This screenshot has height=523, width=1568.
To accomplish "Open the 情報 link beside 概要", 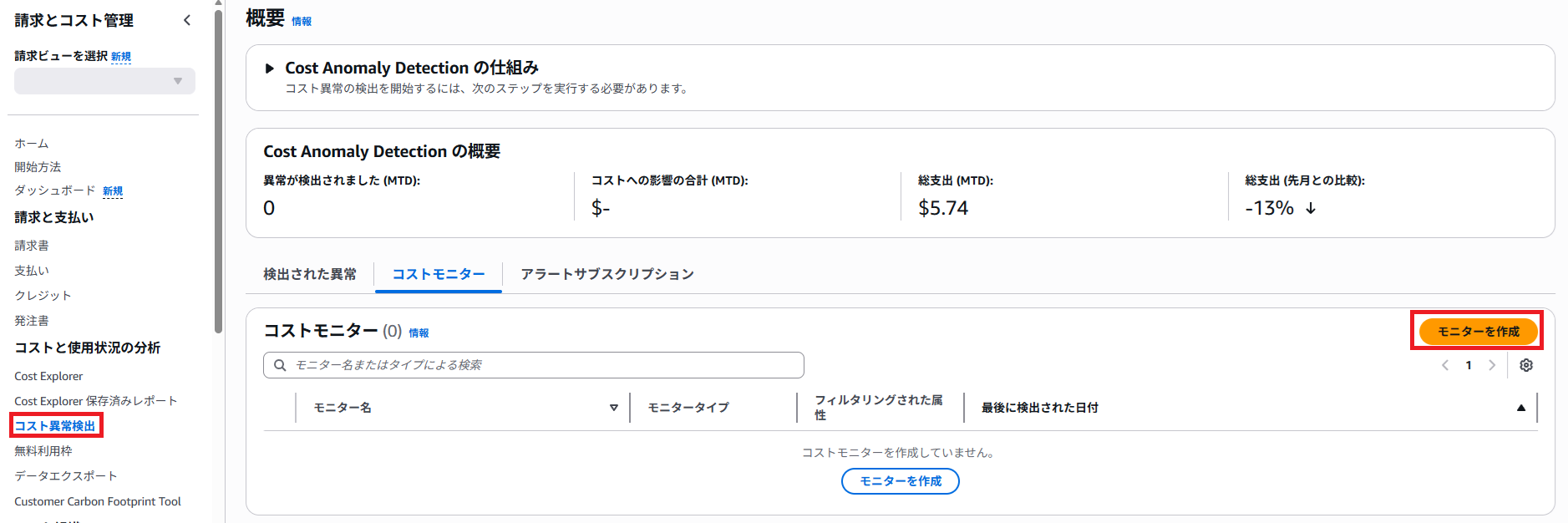I will click(x=302, y=22).
